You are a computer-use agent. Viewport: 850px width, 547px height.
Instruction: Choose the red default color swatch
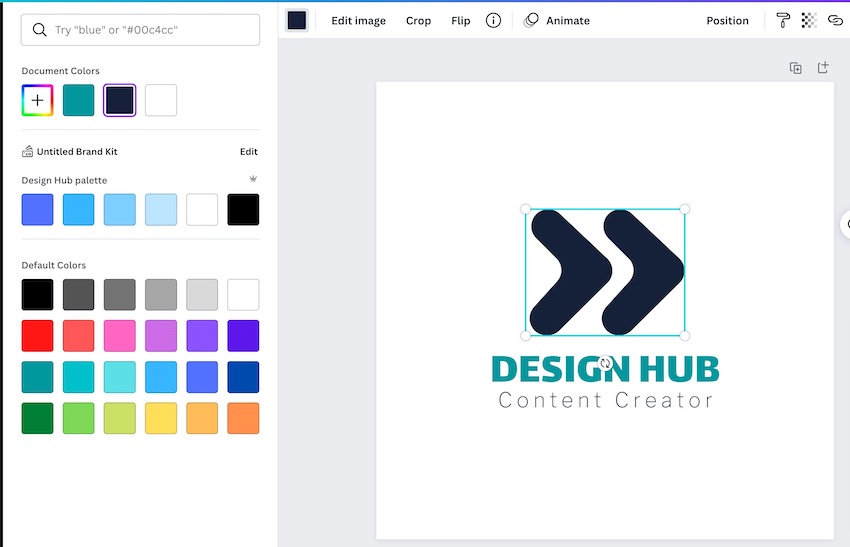(37, 336)
